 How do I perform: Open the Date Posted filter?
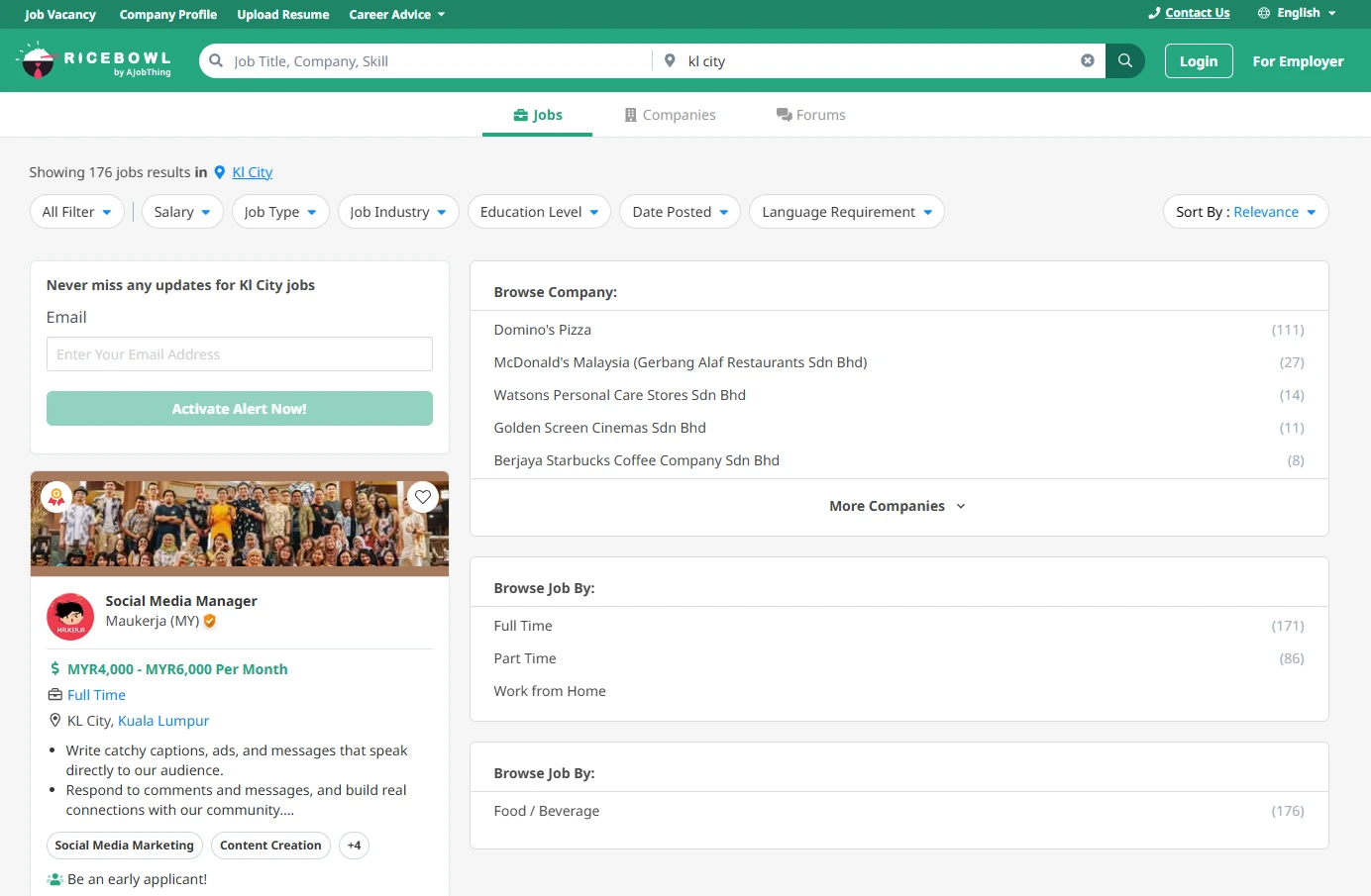tap(681, 212)
